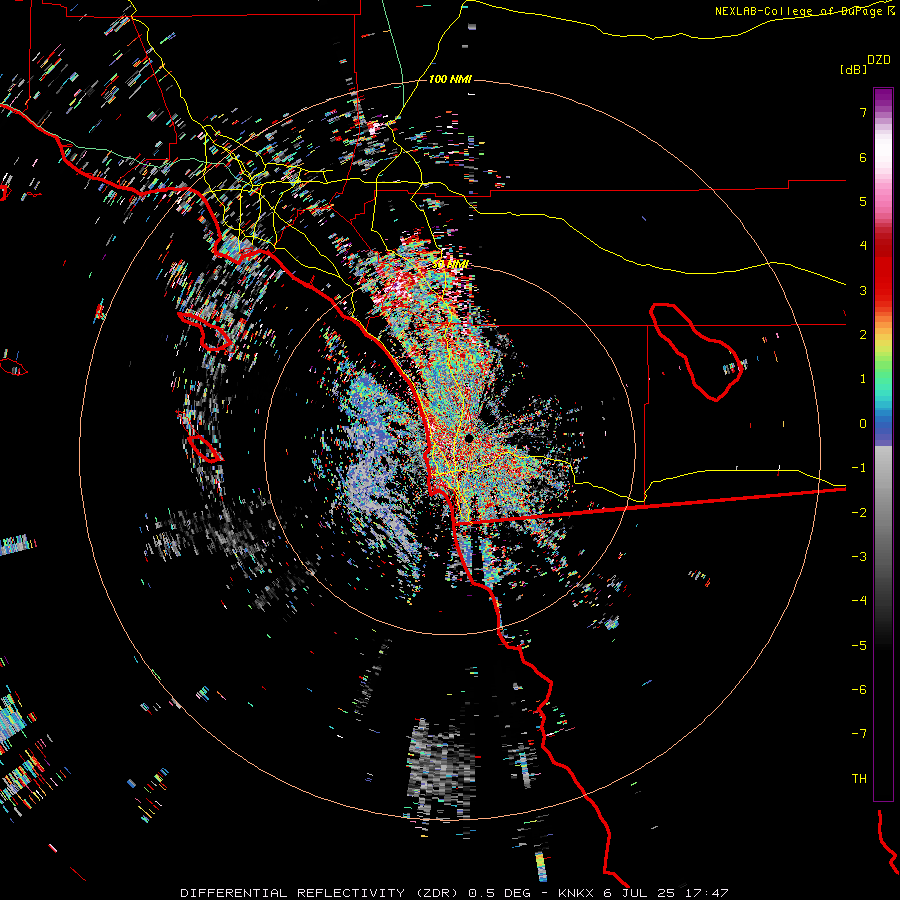Click the 100 NMI range ring label
This screenshot has height=900, width=900.
pyautogui.click(x=450, y=79)
